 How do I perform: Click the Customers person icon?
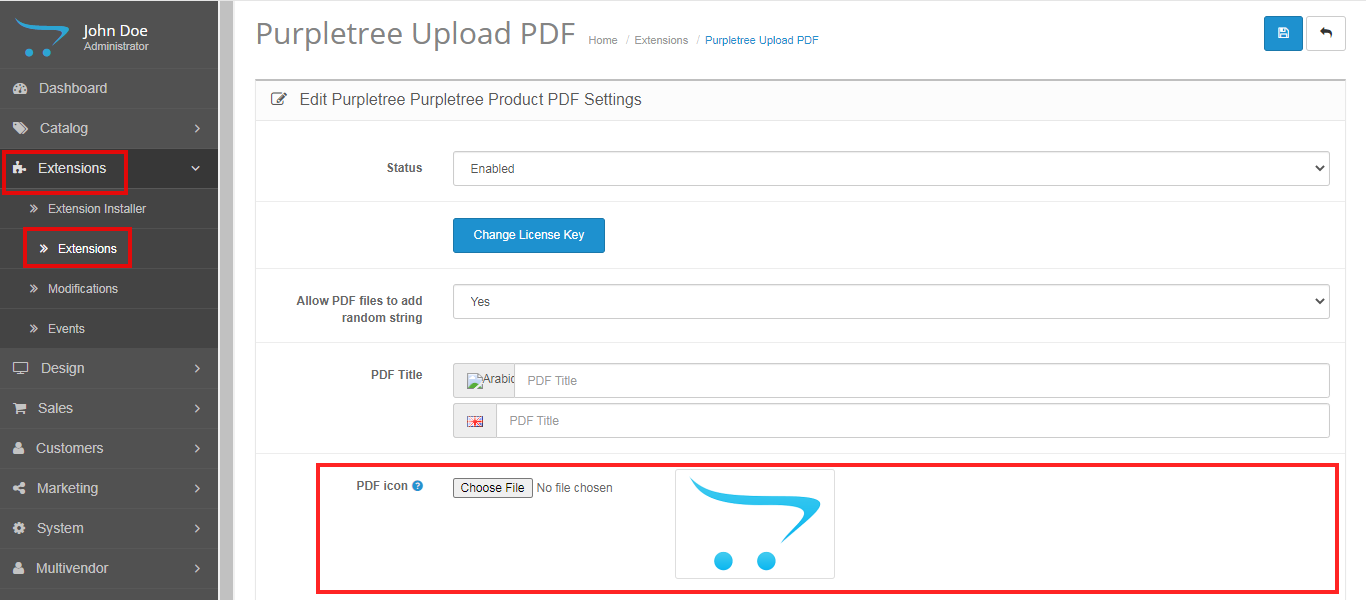point(19,449)
